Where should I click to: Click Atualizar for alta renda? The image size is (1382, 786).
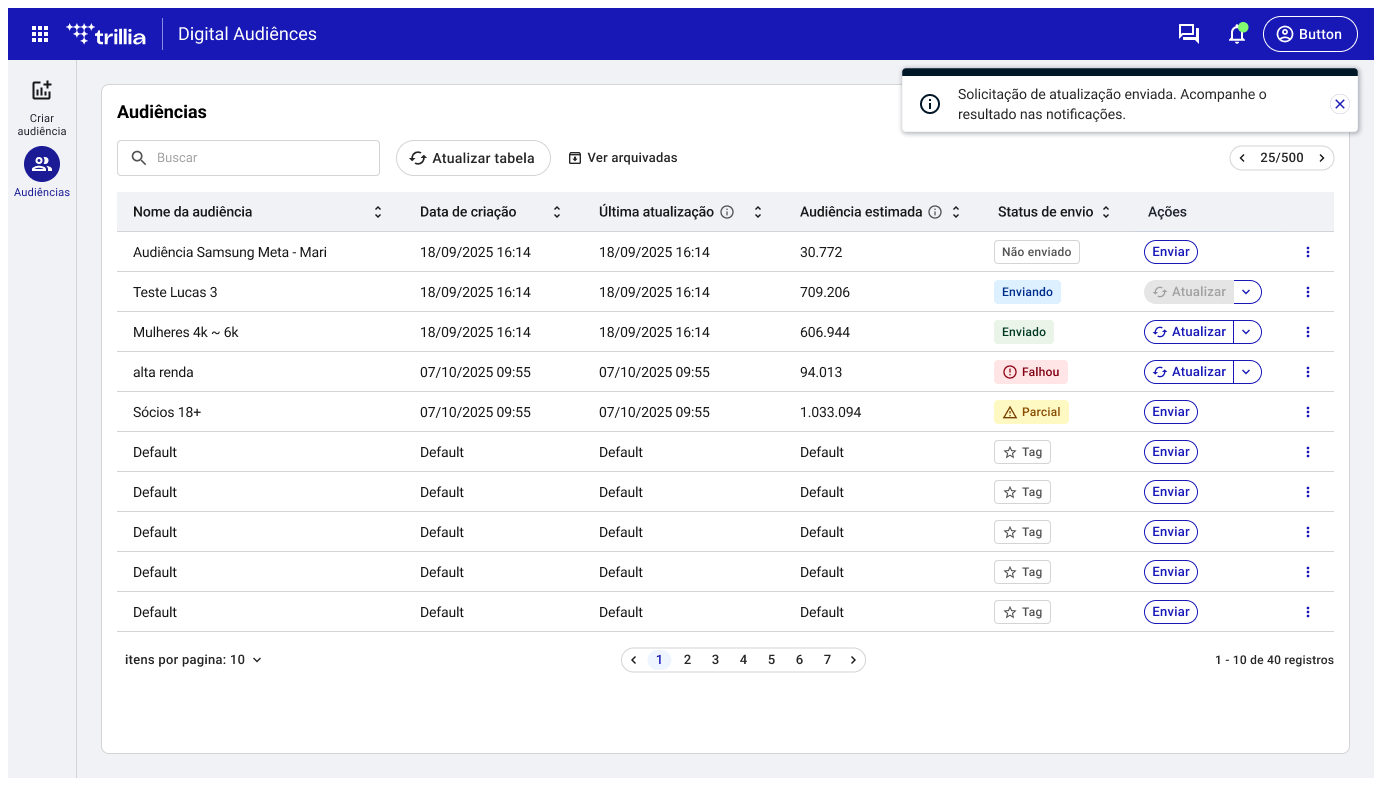pyautogui.click(x=1189, y=372)
